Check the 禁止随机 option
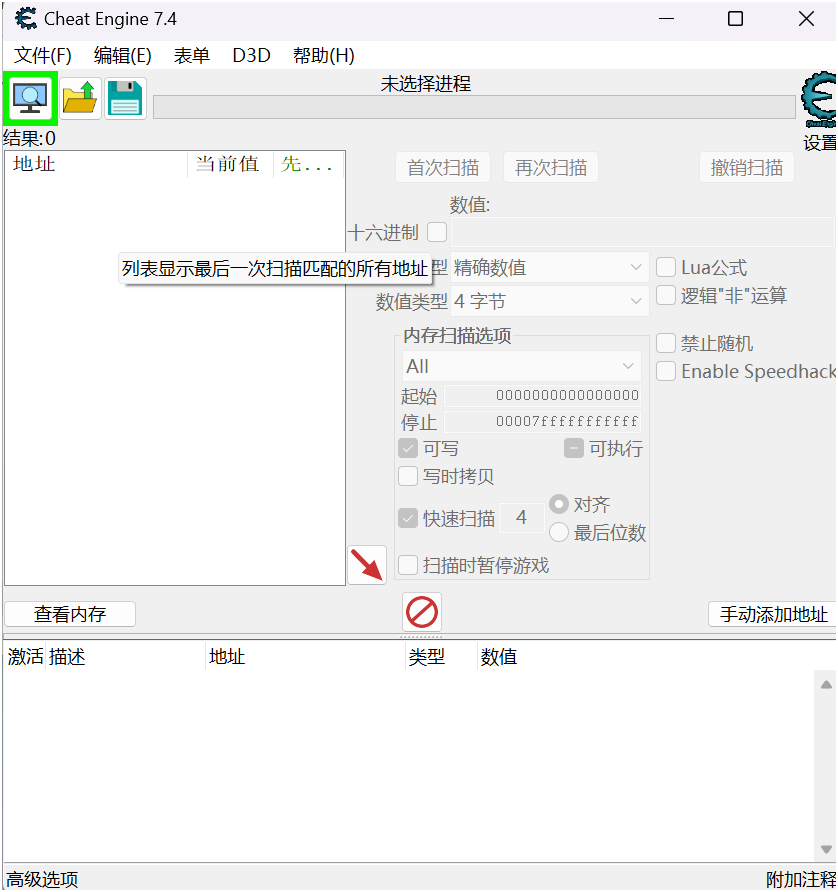838x892 pixels. [x=666, y=343]
